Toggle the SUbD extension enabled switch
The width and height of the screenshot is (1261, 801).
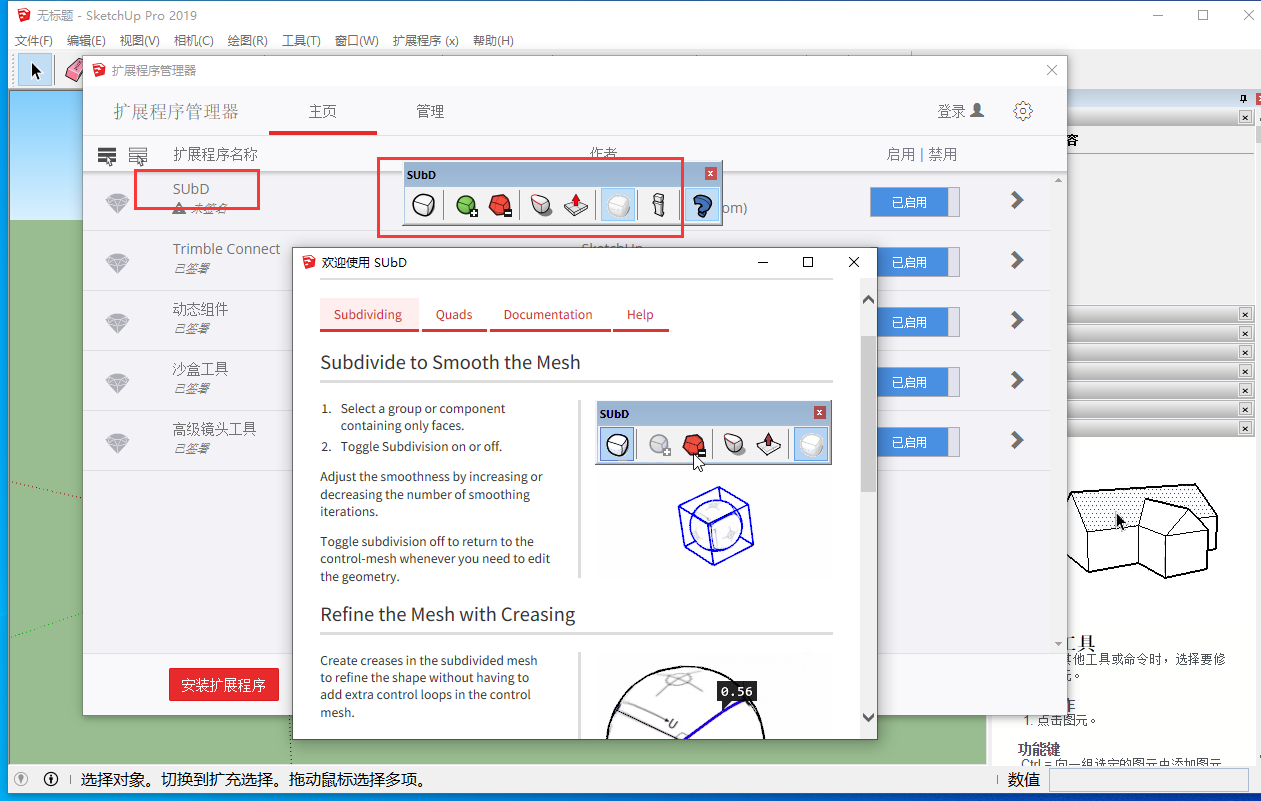914,202
